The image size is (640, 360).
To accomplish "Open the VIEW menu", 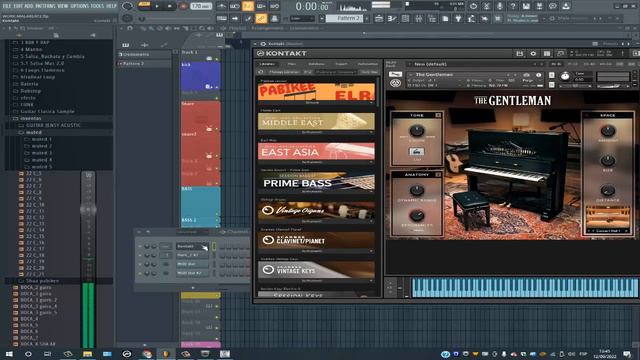I will [62, 6].
